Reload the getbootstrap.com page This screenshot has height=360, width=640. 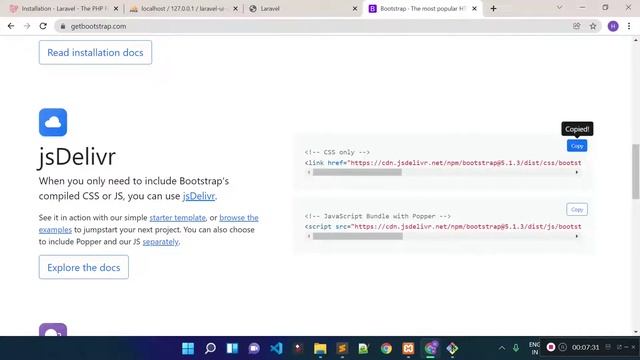(x=43, y=26)
